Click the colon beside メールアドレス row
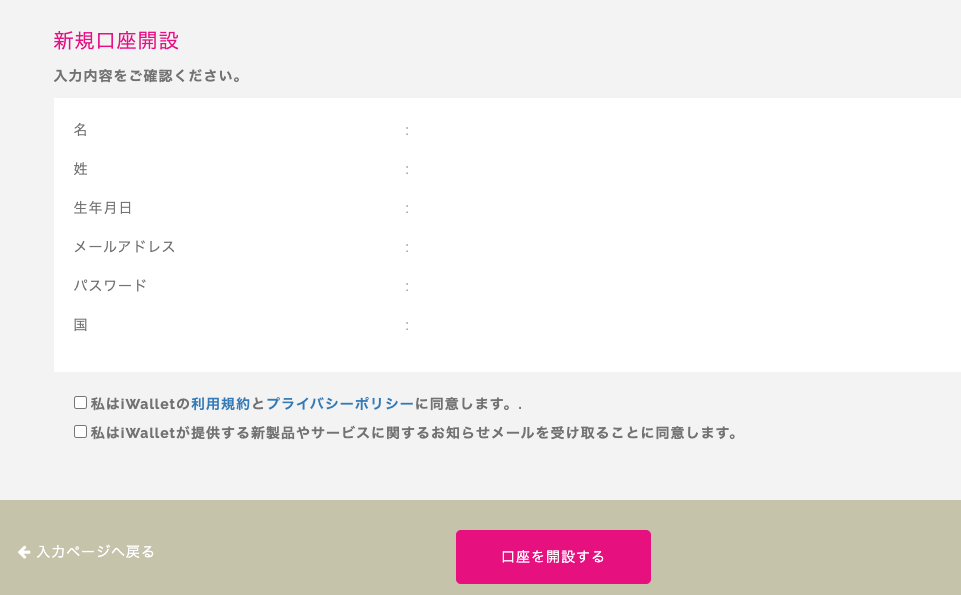This screenshot has height=595, width=961. (x=407, y=248)
